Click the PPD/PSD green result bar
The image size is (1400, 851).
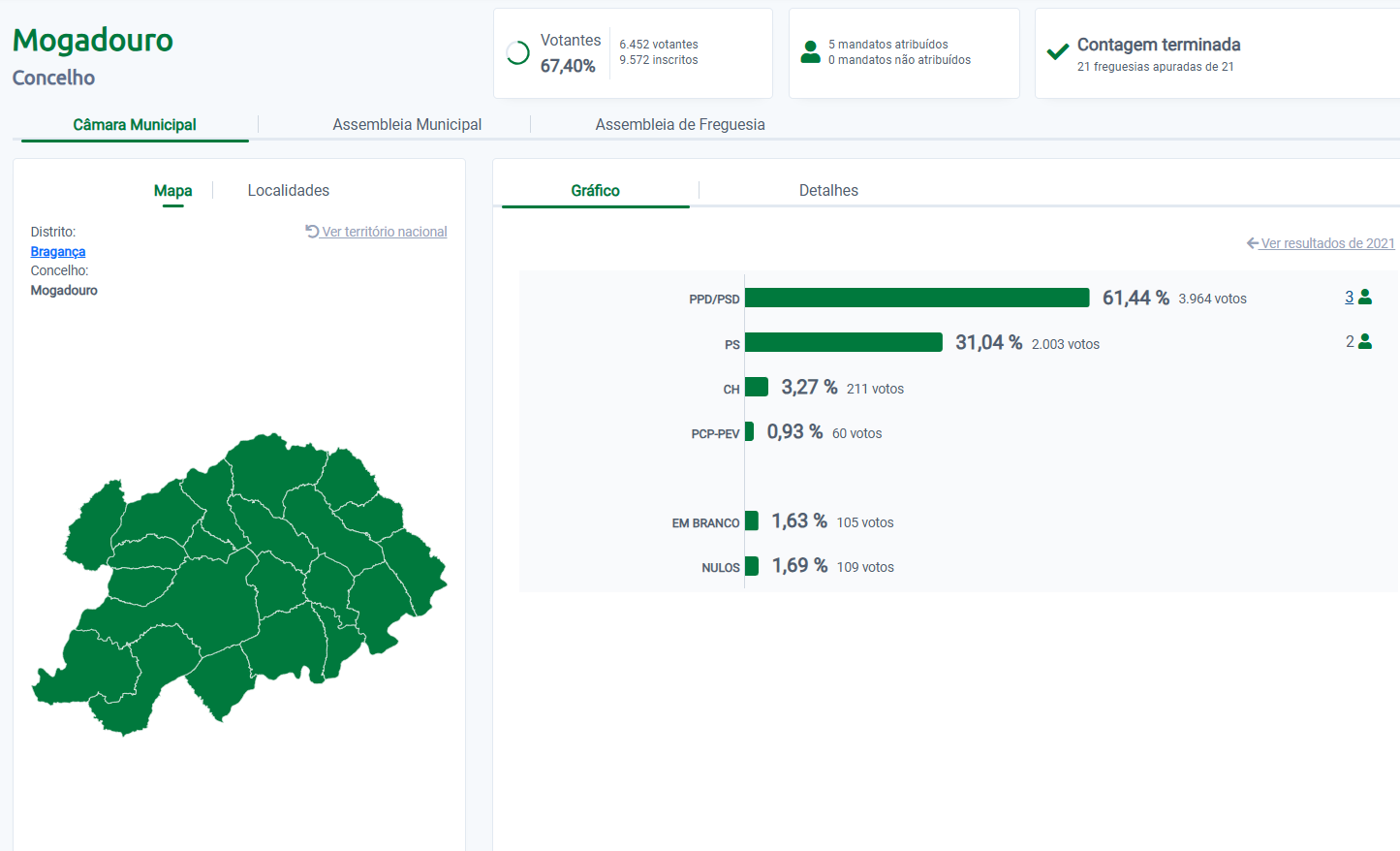click(x=917, y=299)
